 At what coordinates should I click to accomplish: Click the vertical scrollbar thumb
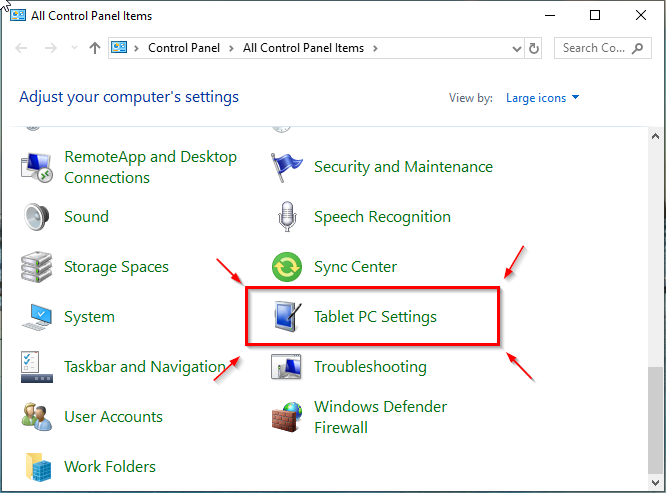[x=656, y=420]
